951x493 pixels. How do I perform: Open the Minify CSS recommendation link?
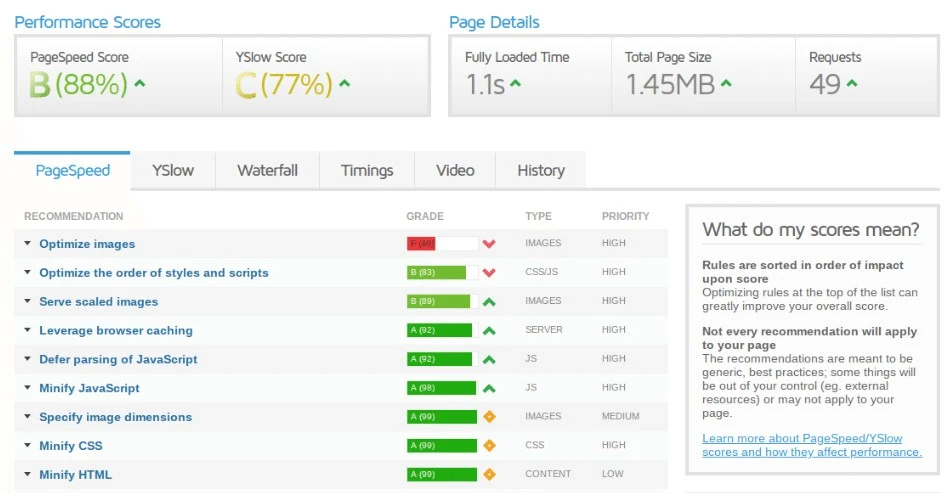(x=71, y=446)
